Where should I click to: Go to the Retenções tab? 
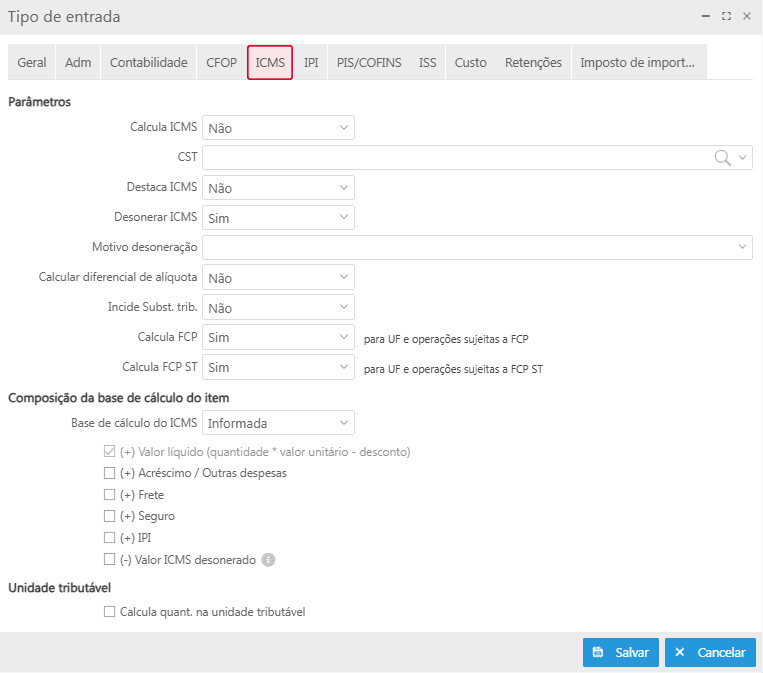coord(533,62)
